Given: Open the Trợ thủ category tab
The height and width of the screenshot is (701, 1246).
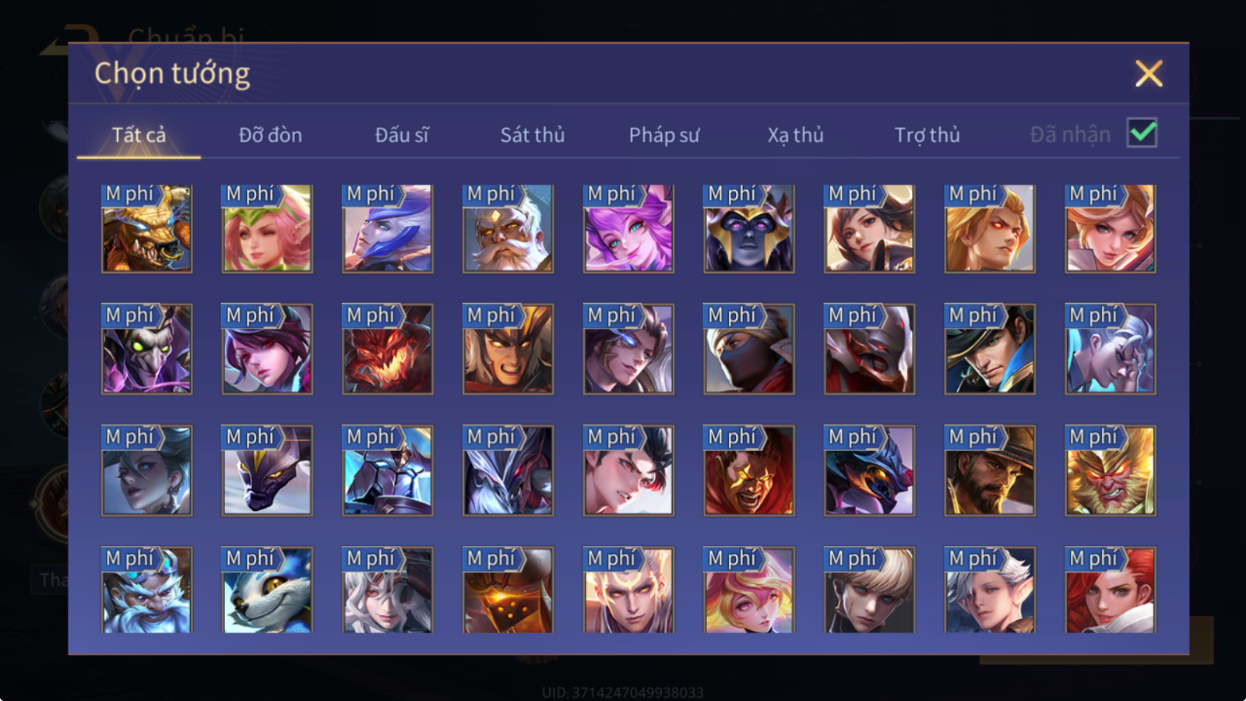Looking at the screenshot, I should (x=927, y=135).
